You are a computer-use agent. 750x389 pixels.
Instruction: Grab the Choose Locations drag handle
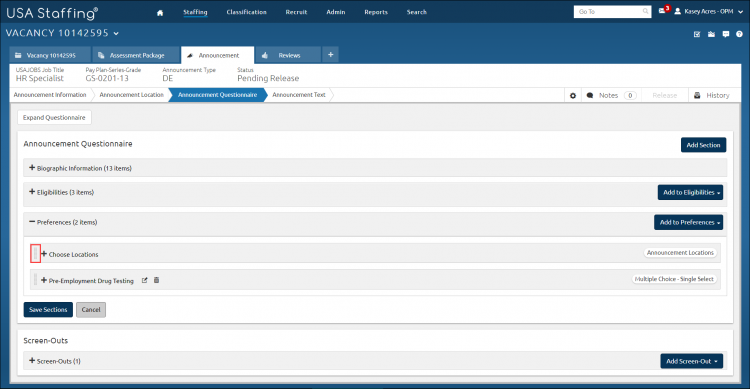pos(35,253)
